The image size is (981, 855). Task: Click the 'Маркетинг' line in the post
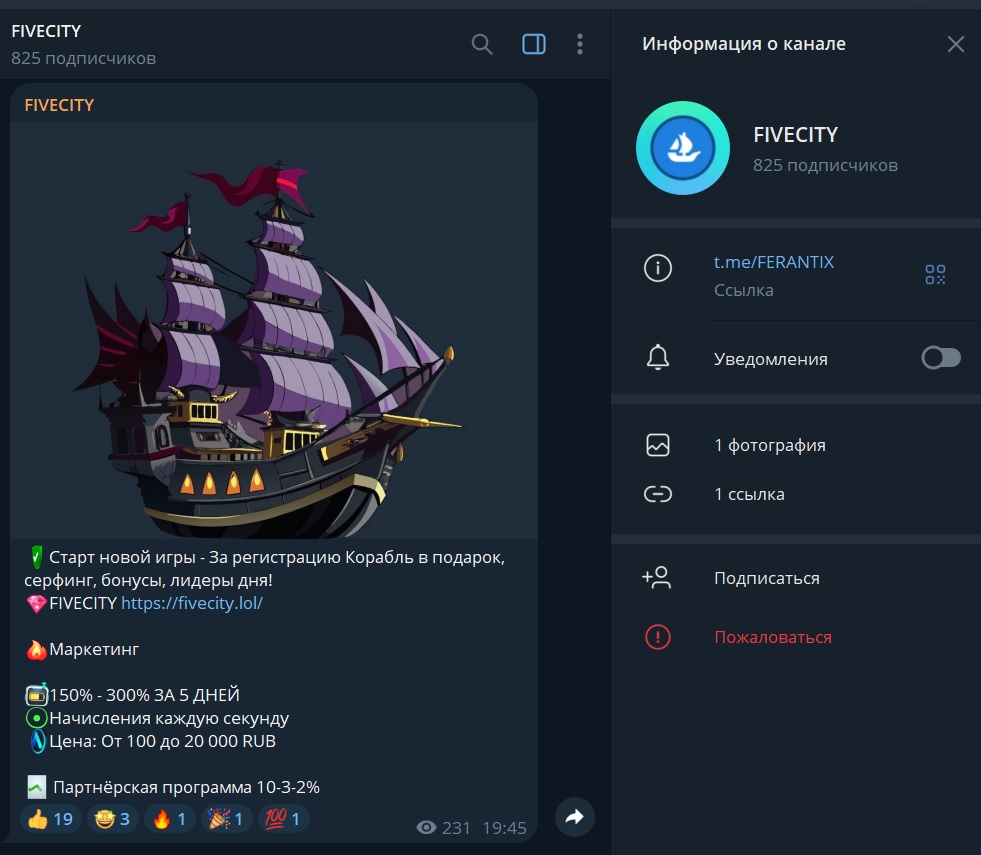pos(94,649)
